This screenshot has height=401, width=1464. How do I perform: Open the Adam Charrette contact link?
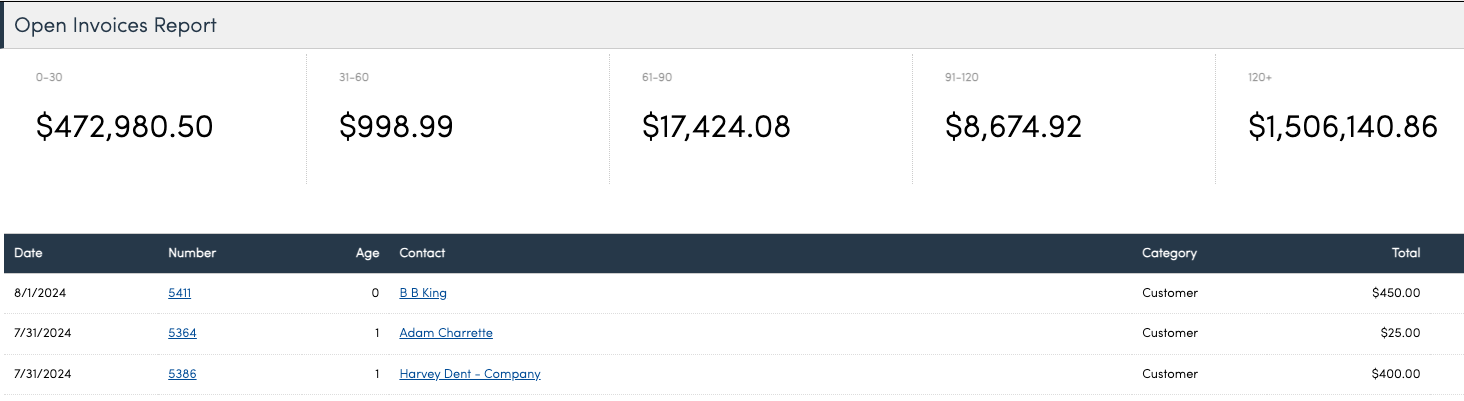(446, 333)
